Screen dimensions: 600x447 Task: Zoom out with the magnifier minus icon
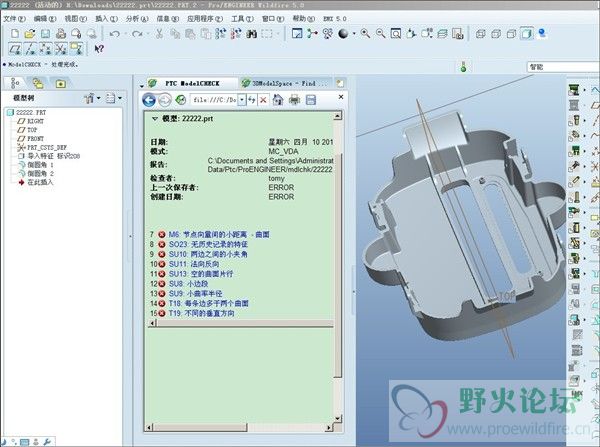click(x=381, y=34)
